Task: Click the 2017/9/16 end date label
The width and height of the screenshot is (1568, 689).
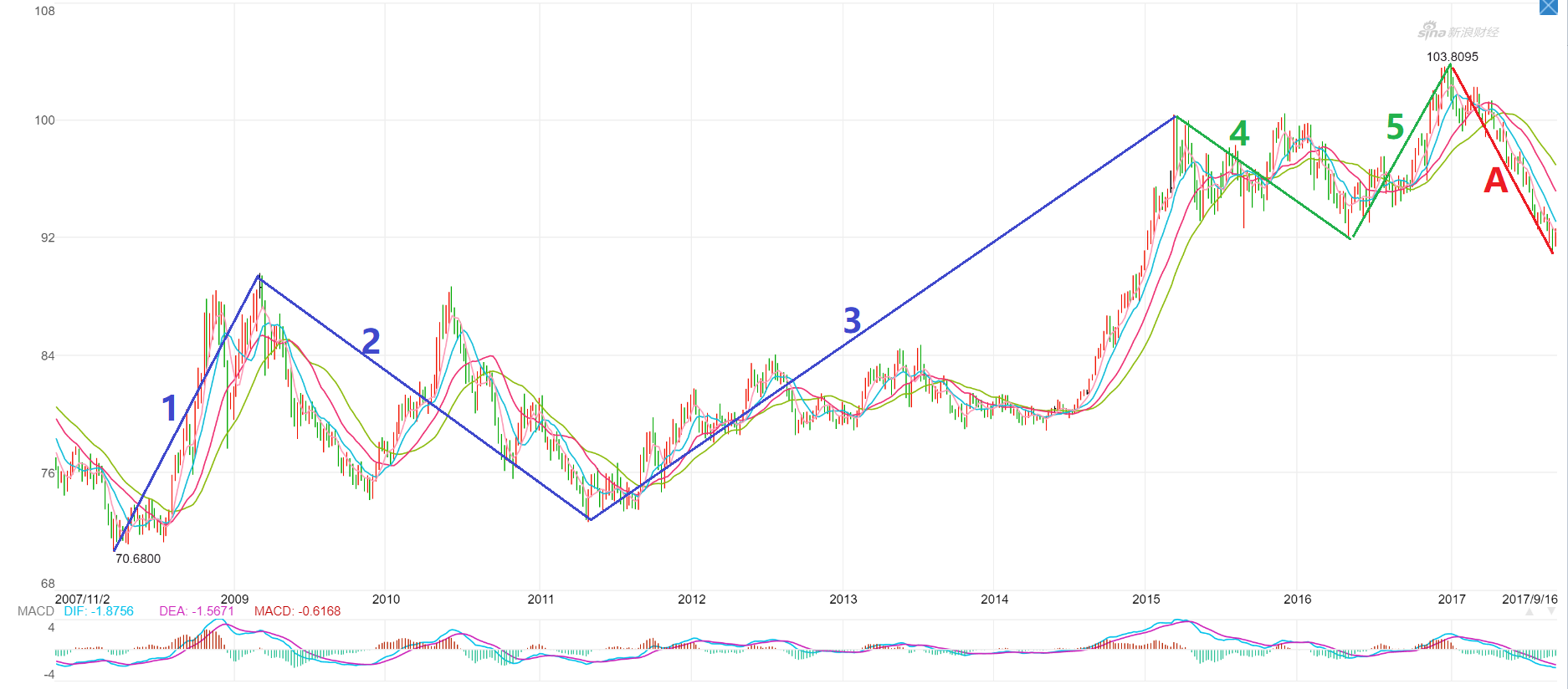Action: click(x=1530, y=599)
